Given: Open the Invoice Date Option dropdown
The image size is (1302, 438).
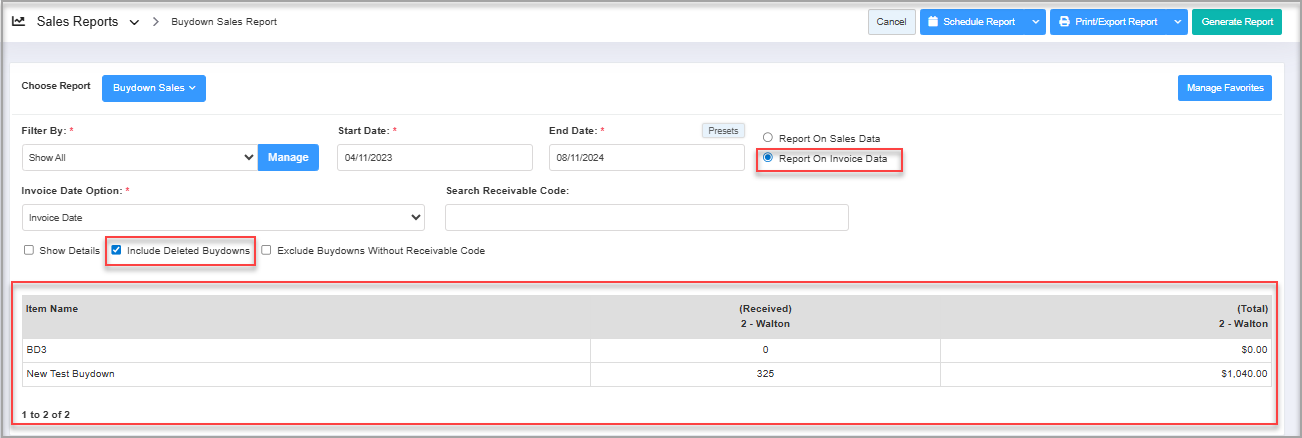Looking at the screenshot, I should [223, 217].
